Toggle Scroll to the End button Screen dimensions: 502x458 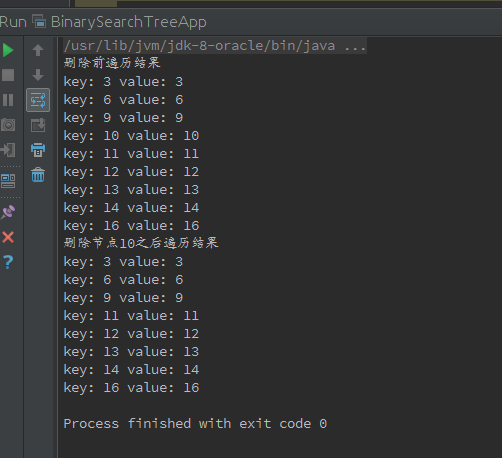pos(38,125)
